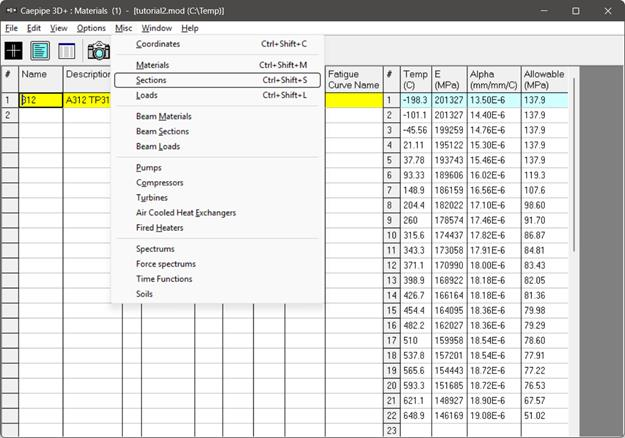The width and height of the screenshot is (625, 438).
Task: Click the Fatigue Curve Name column header
Action: click(x=354, y=79)
